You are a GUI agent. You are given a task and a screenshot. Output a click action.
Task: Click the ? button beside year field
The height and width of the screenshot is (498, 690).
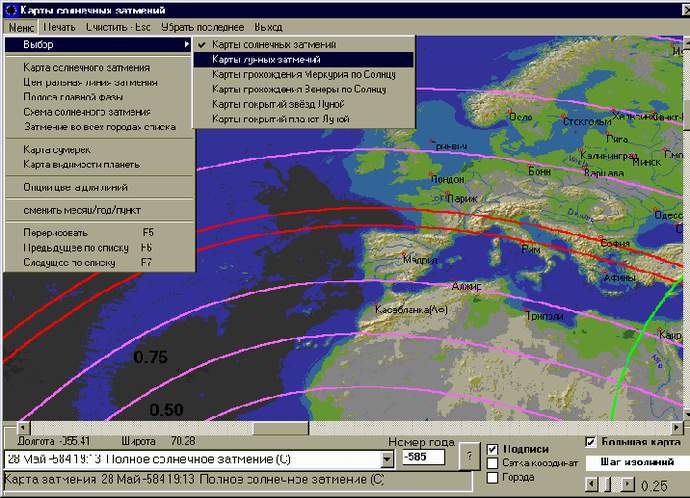[469, 456]
